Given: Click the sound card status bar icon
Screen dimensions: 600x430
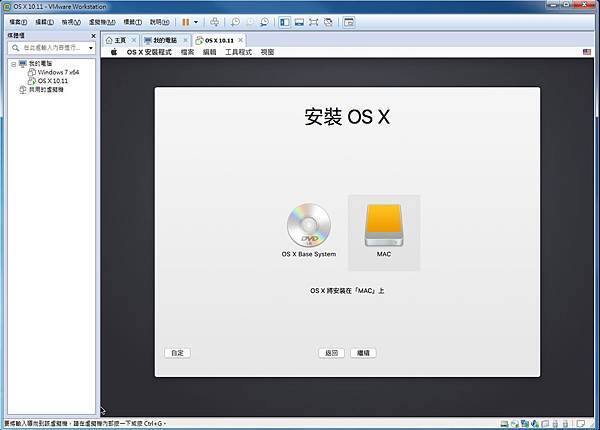Looking at the screenshot, I should (545, 424).
